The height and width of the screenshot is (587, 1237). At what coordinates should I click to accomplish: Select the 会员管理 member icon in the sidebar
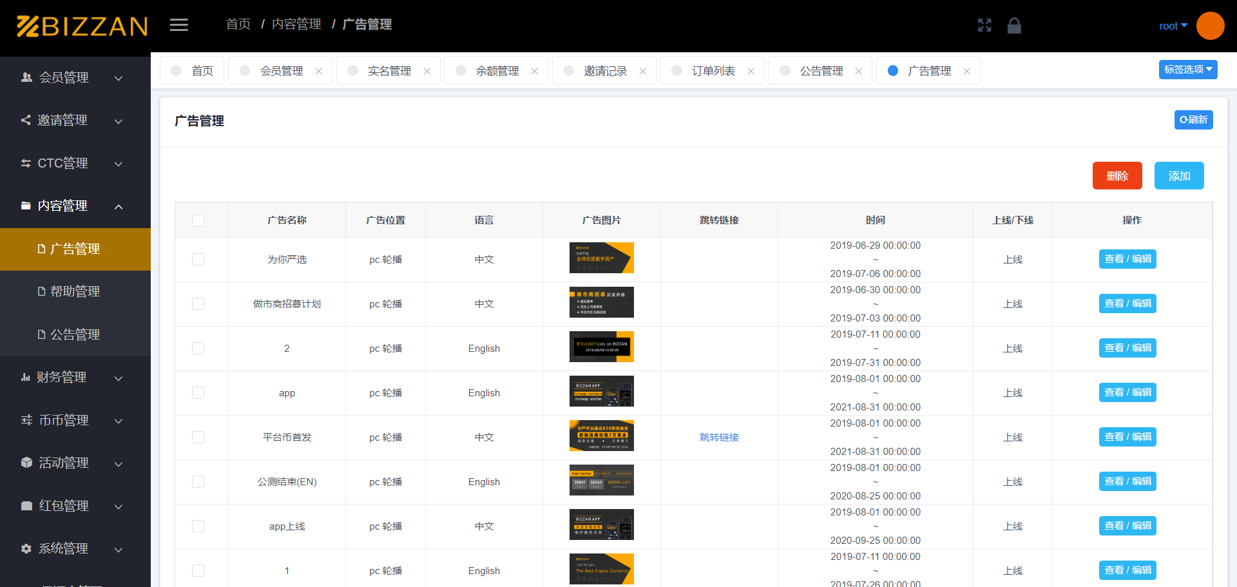(x=24, y=77)
